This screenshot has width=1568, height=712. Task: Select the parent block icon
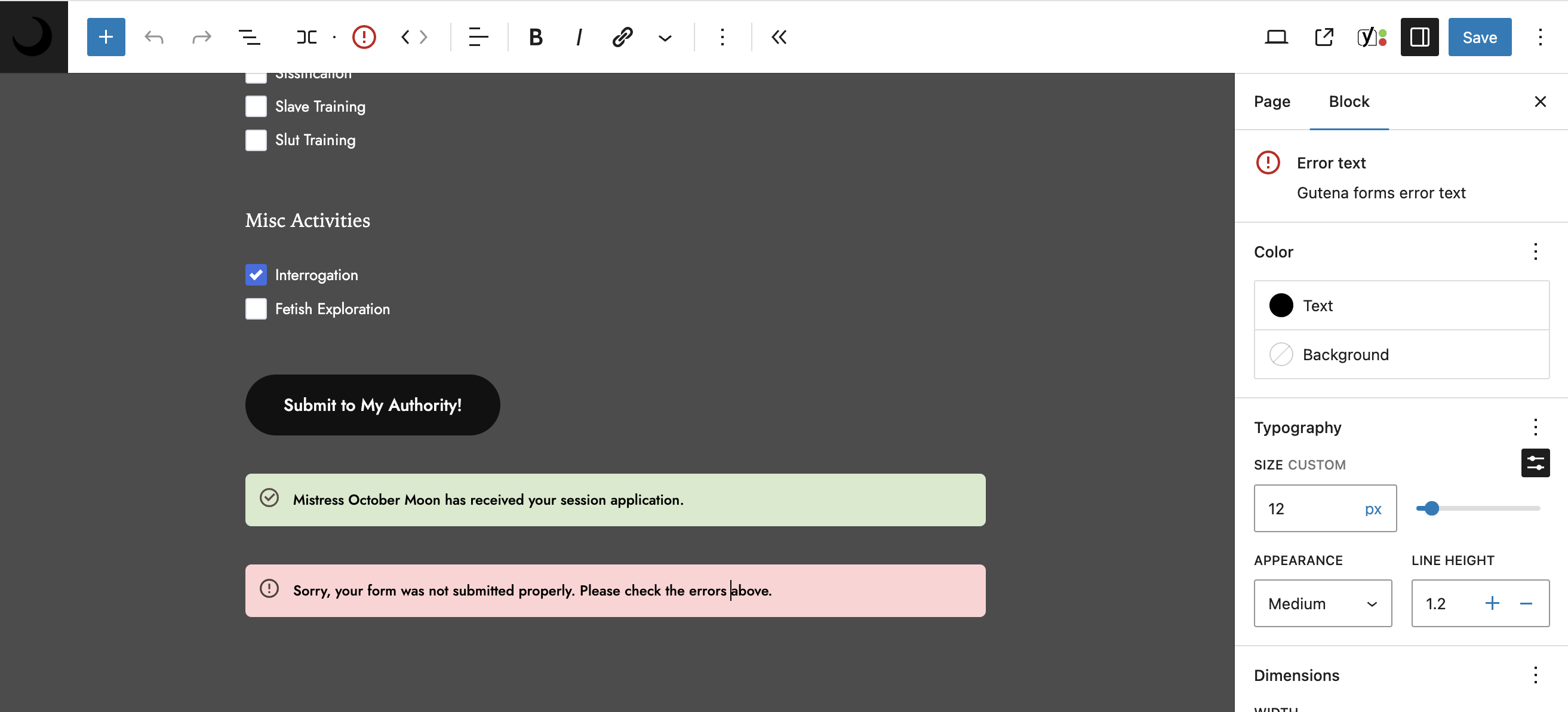coord(306,37)
